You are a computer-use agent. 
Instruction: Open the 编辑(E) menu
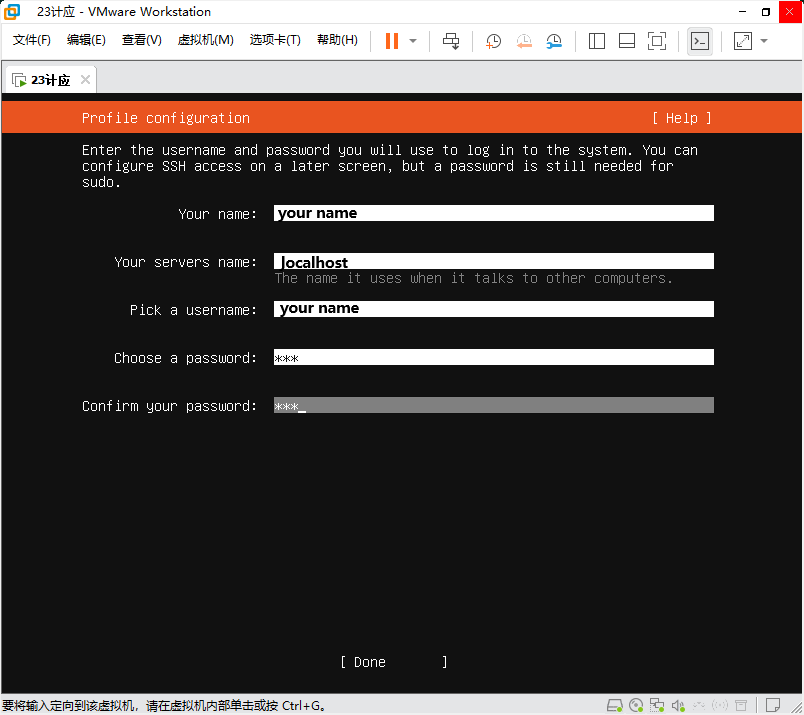point(86,40)
